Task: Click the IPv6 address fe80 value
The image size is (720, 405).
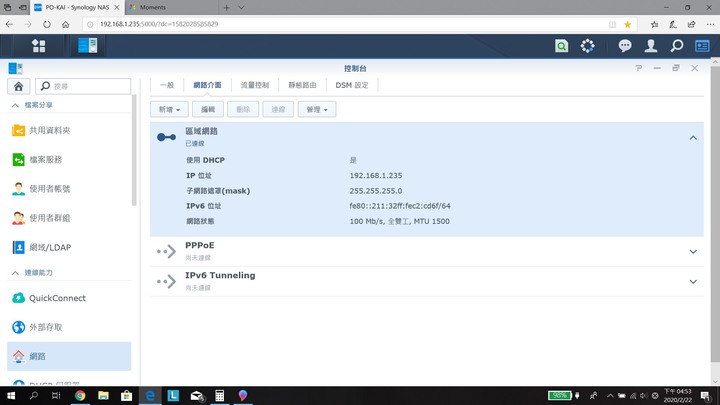Action: (400, 206)
